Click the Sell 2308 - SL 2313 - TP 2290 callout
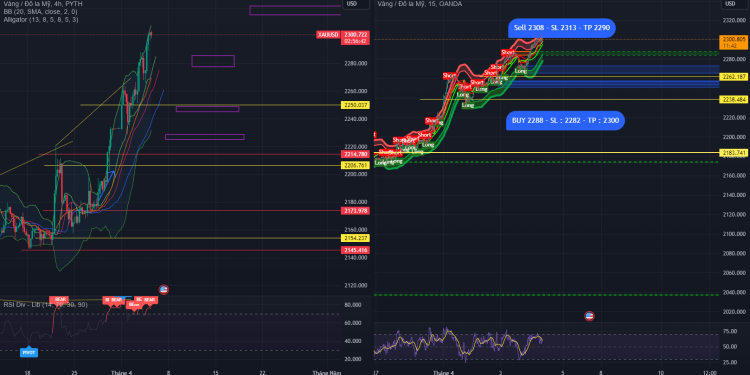The width and height of the screenshot is (750, 375). coord(562,28)
